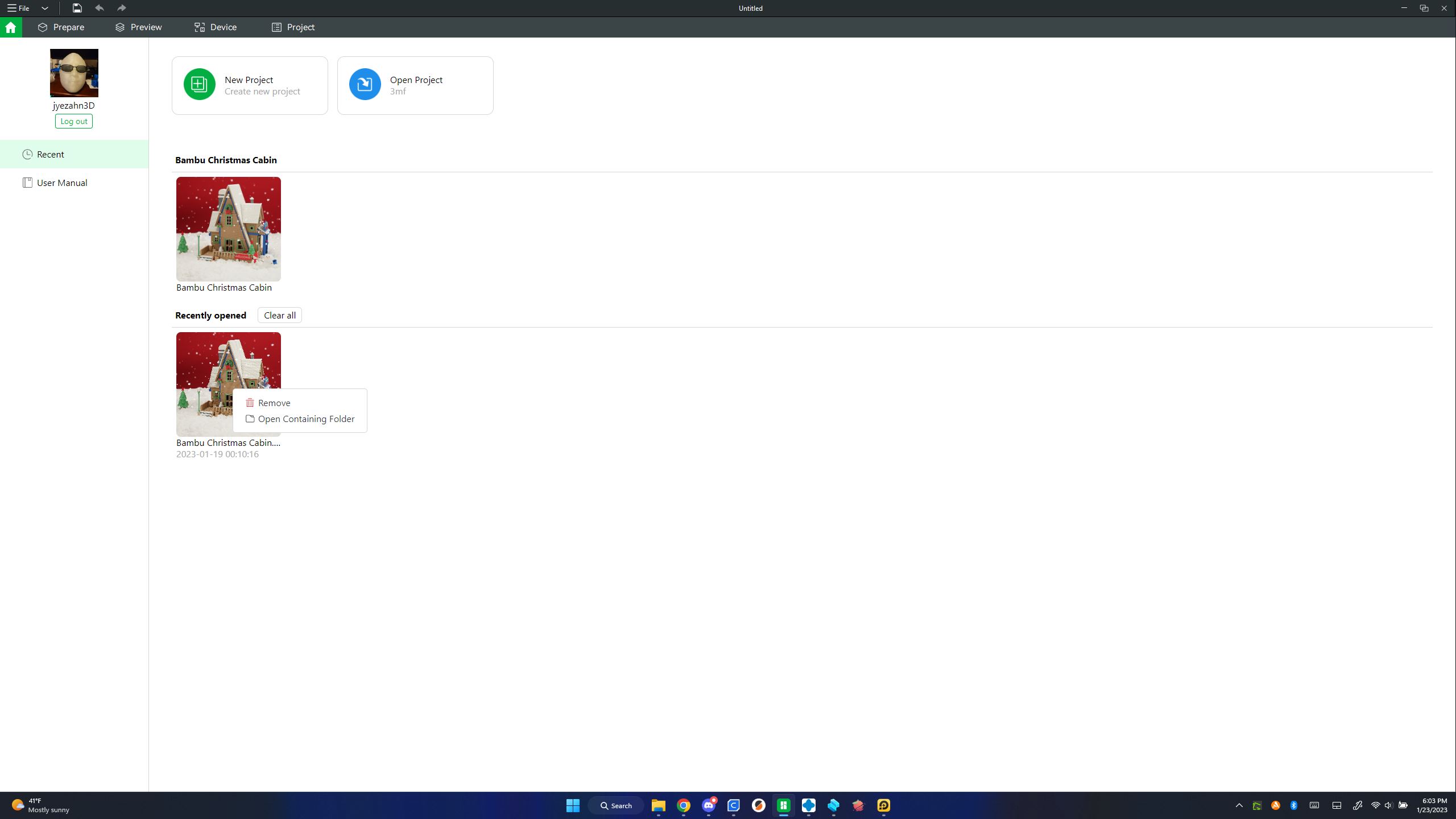This screenshot has height=819, width=1456.
Task: Open the weather widget on the taskbar
Action: (40, 805)
